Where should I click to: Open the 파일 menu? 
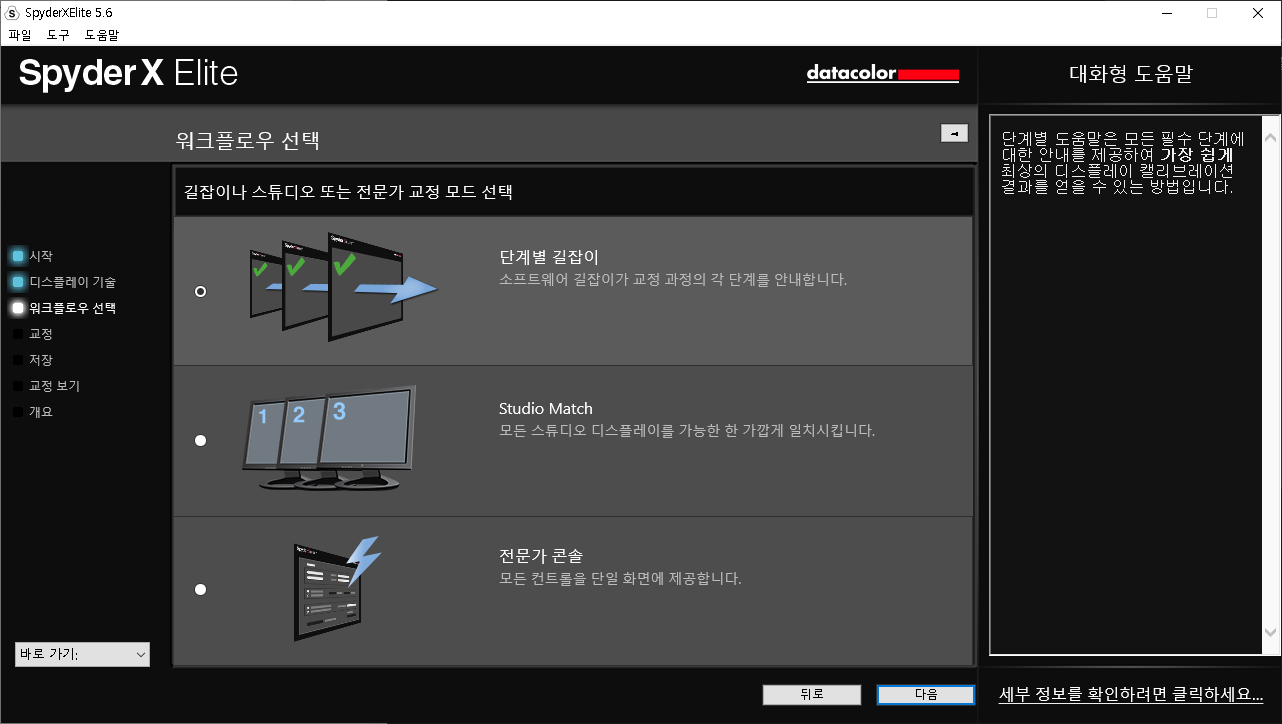[x=20, y=35]
